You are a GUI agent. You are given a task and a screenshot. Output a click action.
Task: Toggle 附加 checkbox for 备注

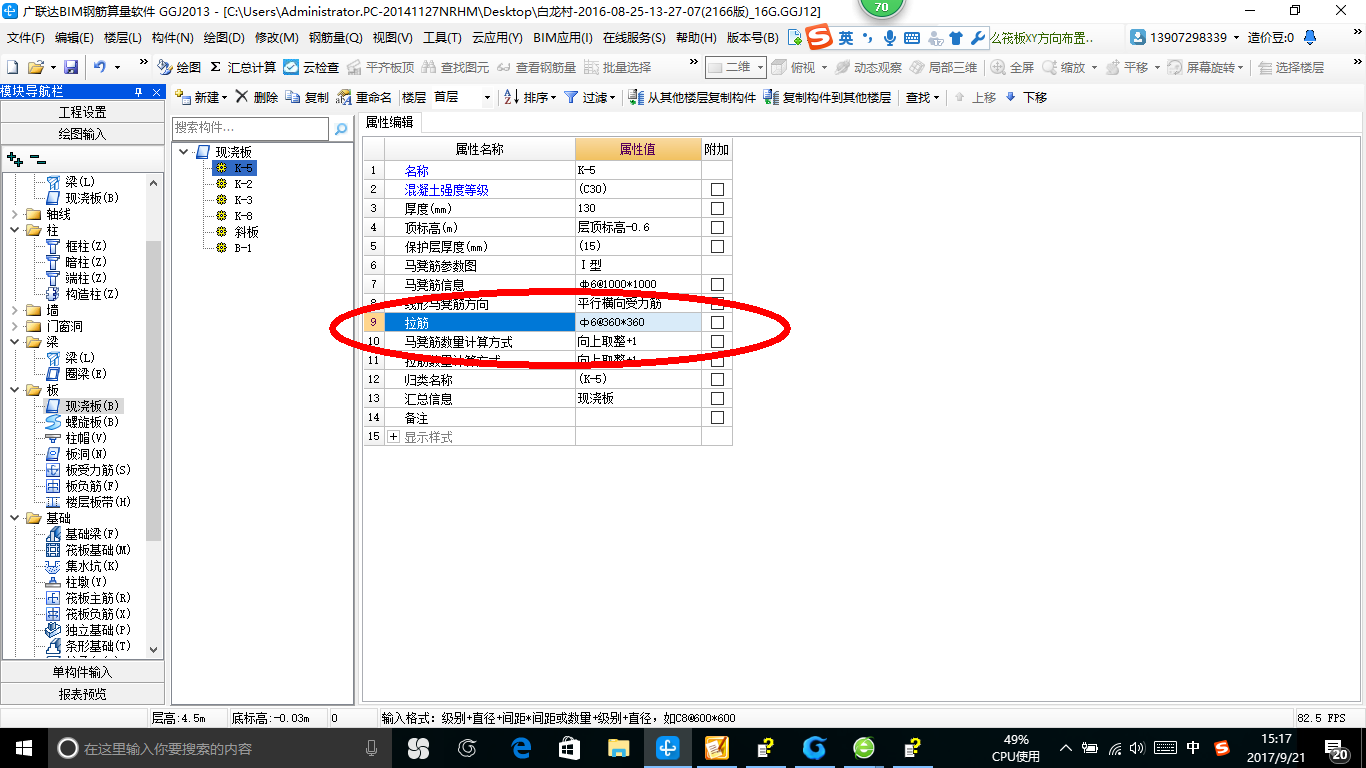coord(717,418)
